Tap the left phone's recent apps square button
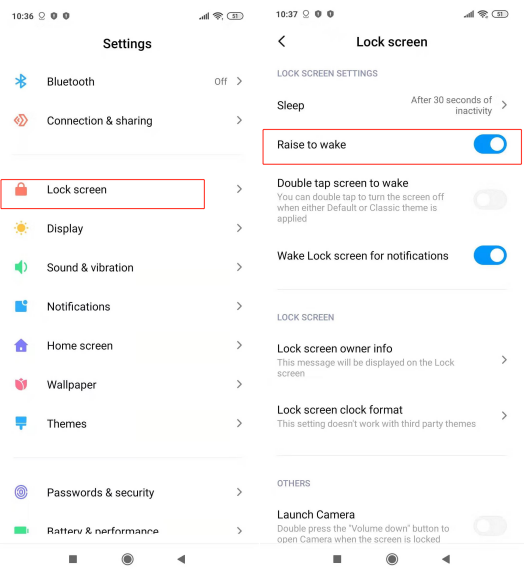524x588 pixels. [73, 559]
